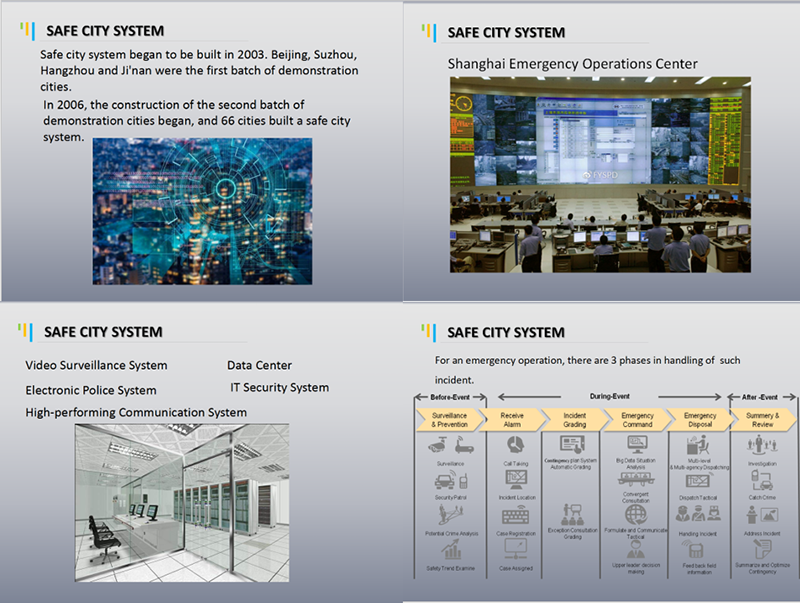Click the Potential Crime Analysis icon
Image resolution: width=800 pixels, height=603 pixels.
[451, 515]
